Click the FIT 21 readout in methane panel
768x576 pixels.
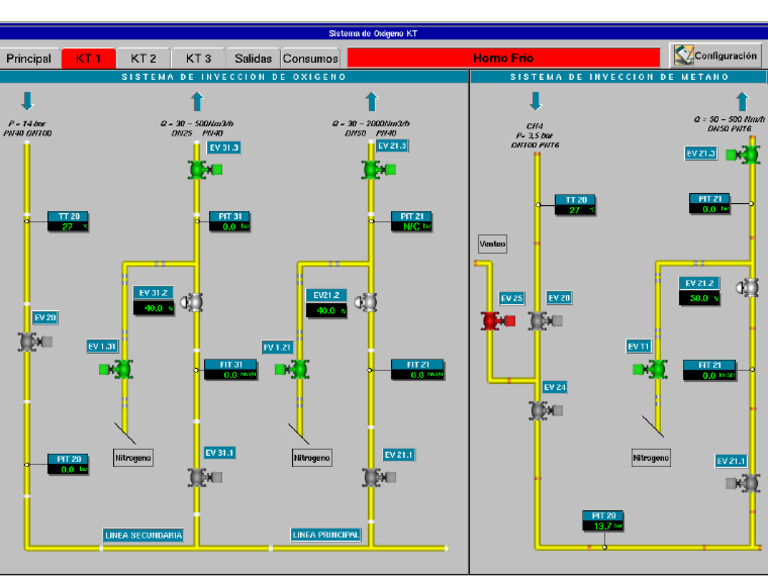pos(710,370)
